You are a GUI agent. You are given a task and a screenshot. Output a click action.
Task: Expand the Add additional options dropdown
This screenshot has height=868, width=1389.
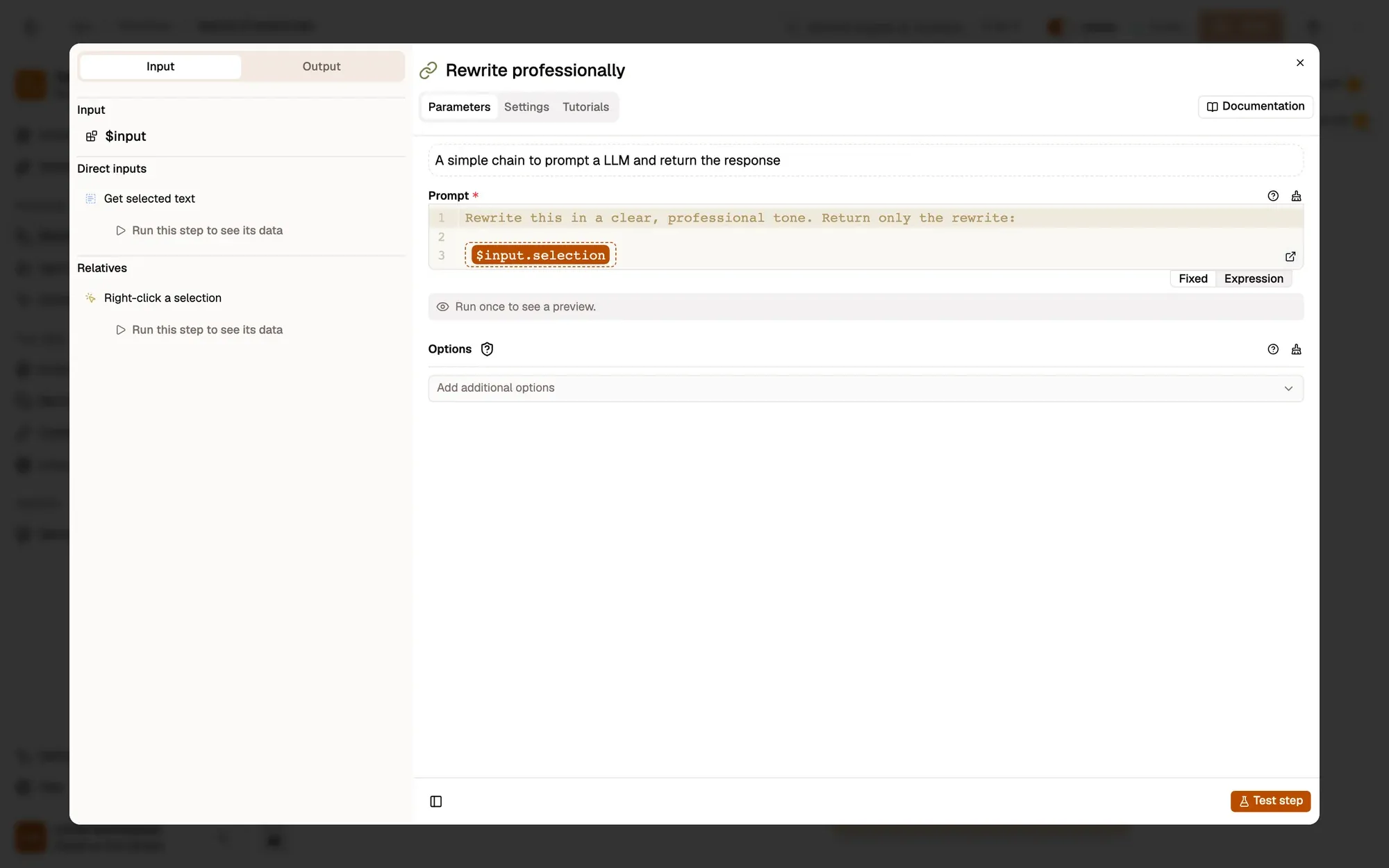pos(865,388)
